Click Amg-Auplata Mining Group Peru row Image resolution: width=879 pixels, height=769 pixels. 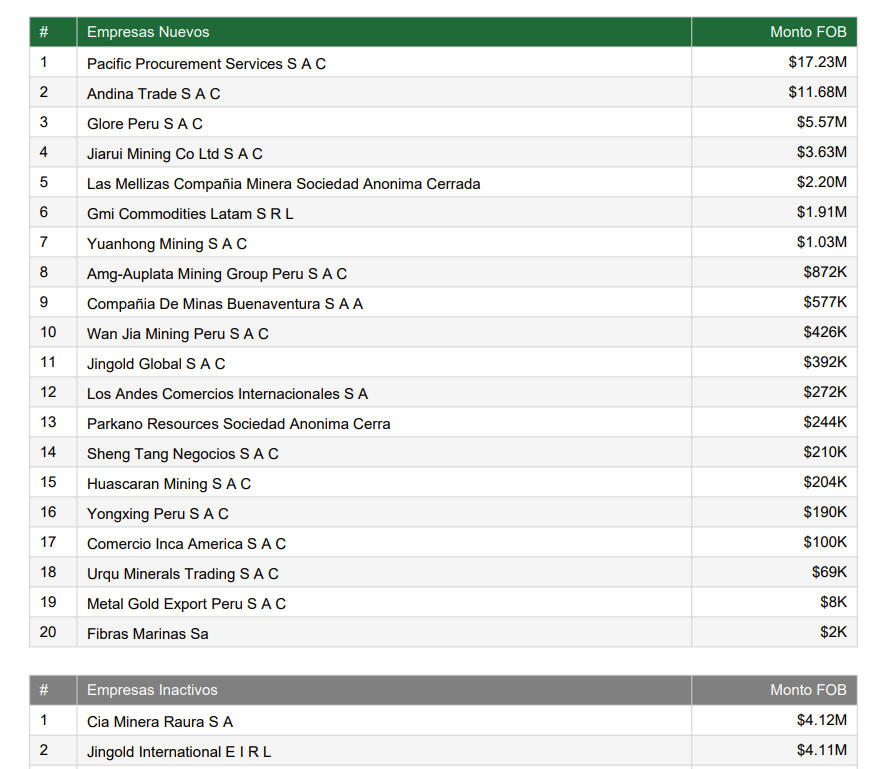216,273
